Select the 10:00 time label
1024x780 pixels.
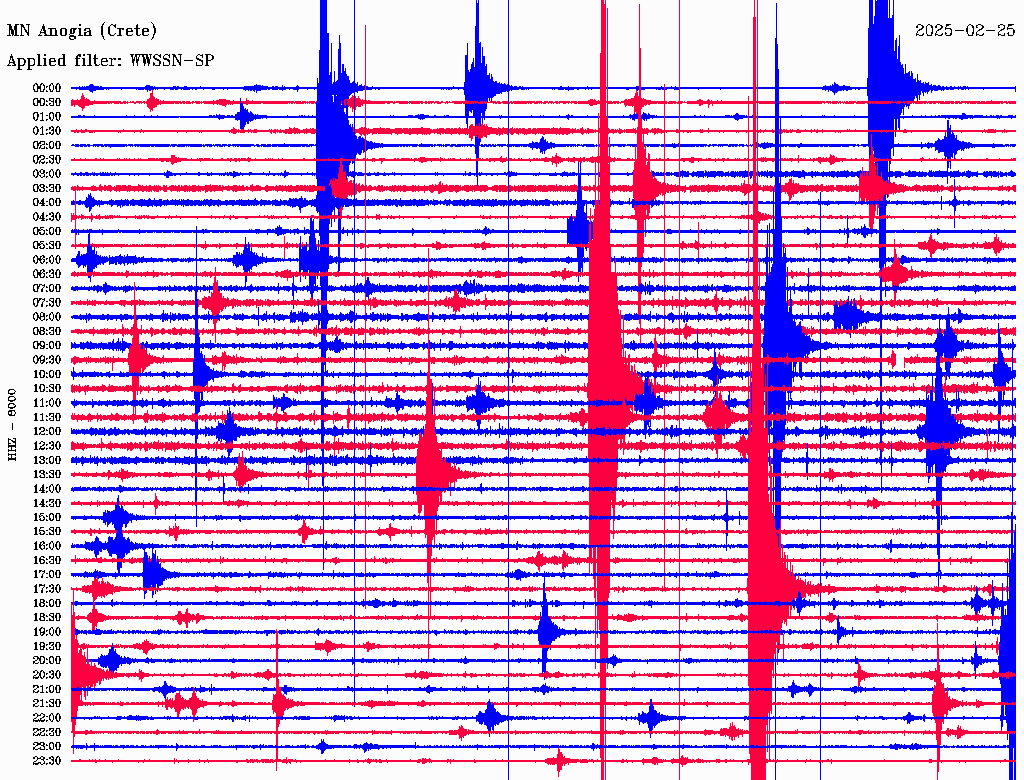point(46,374)
